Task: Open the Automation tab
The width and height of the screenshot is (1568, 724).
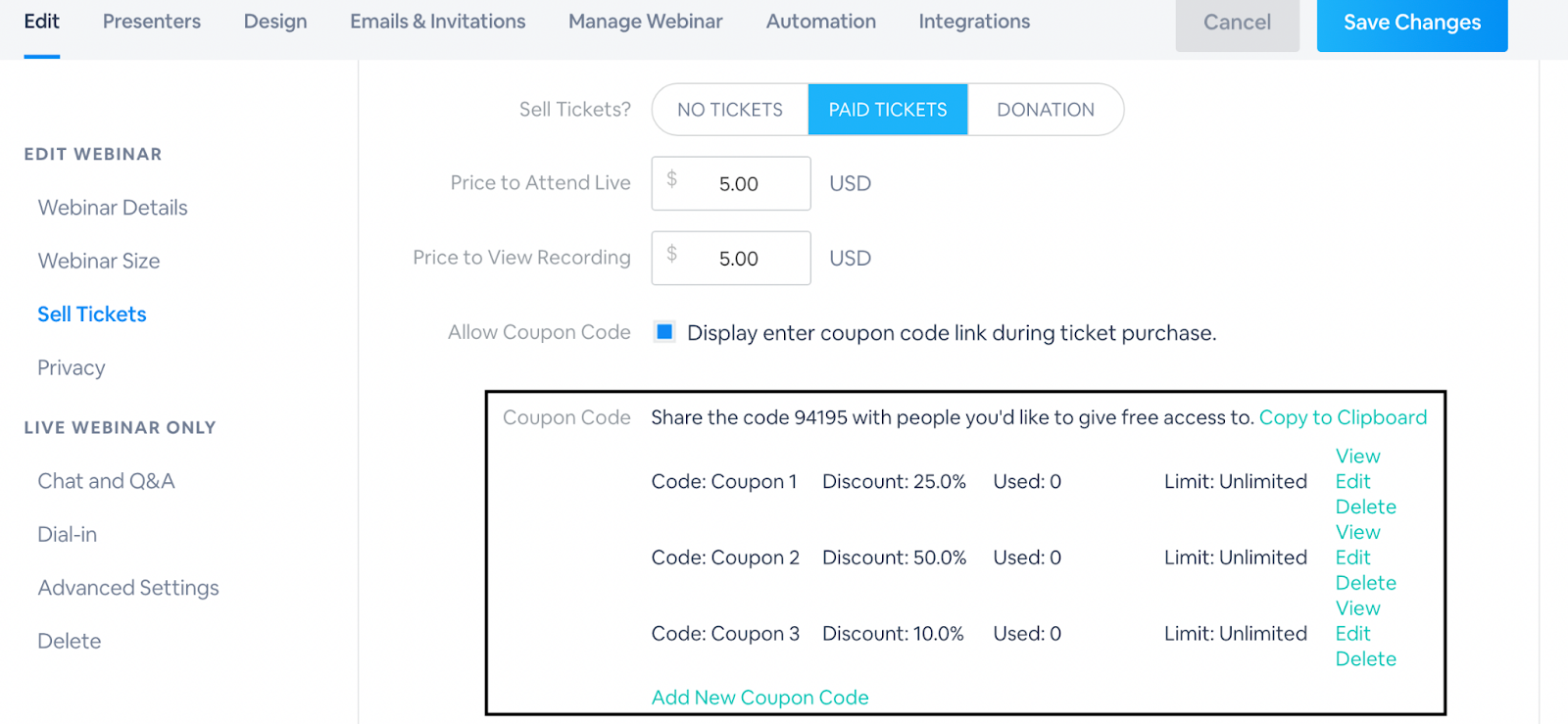Action: pos(821,22)
